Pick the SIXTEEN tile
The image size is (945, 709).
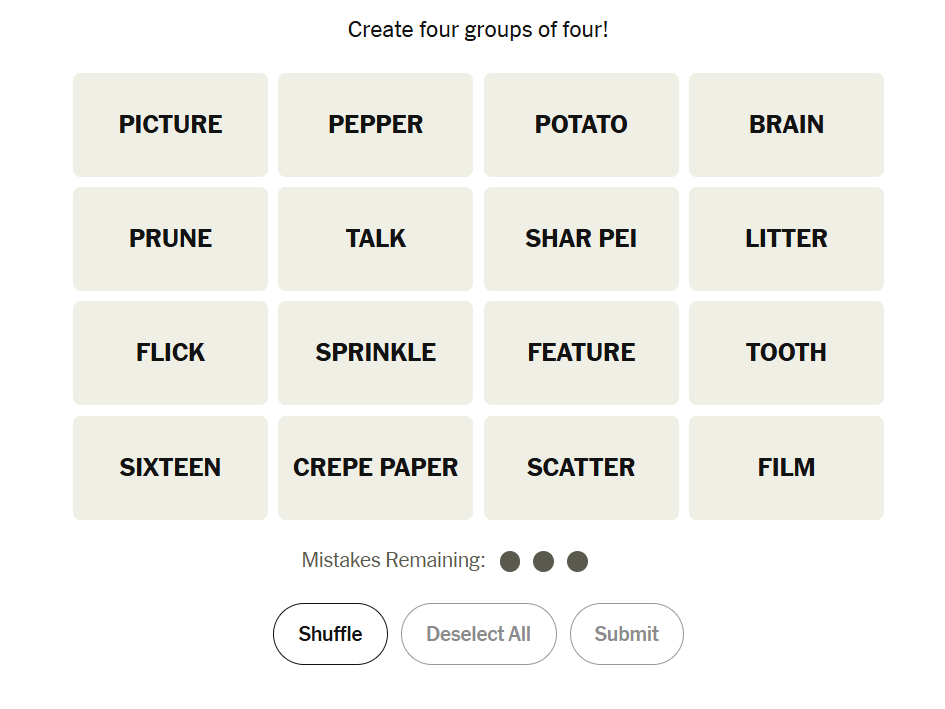(x=170, y=468)
